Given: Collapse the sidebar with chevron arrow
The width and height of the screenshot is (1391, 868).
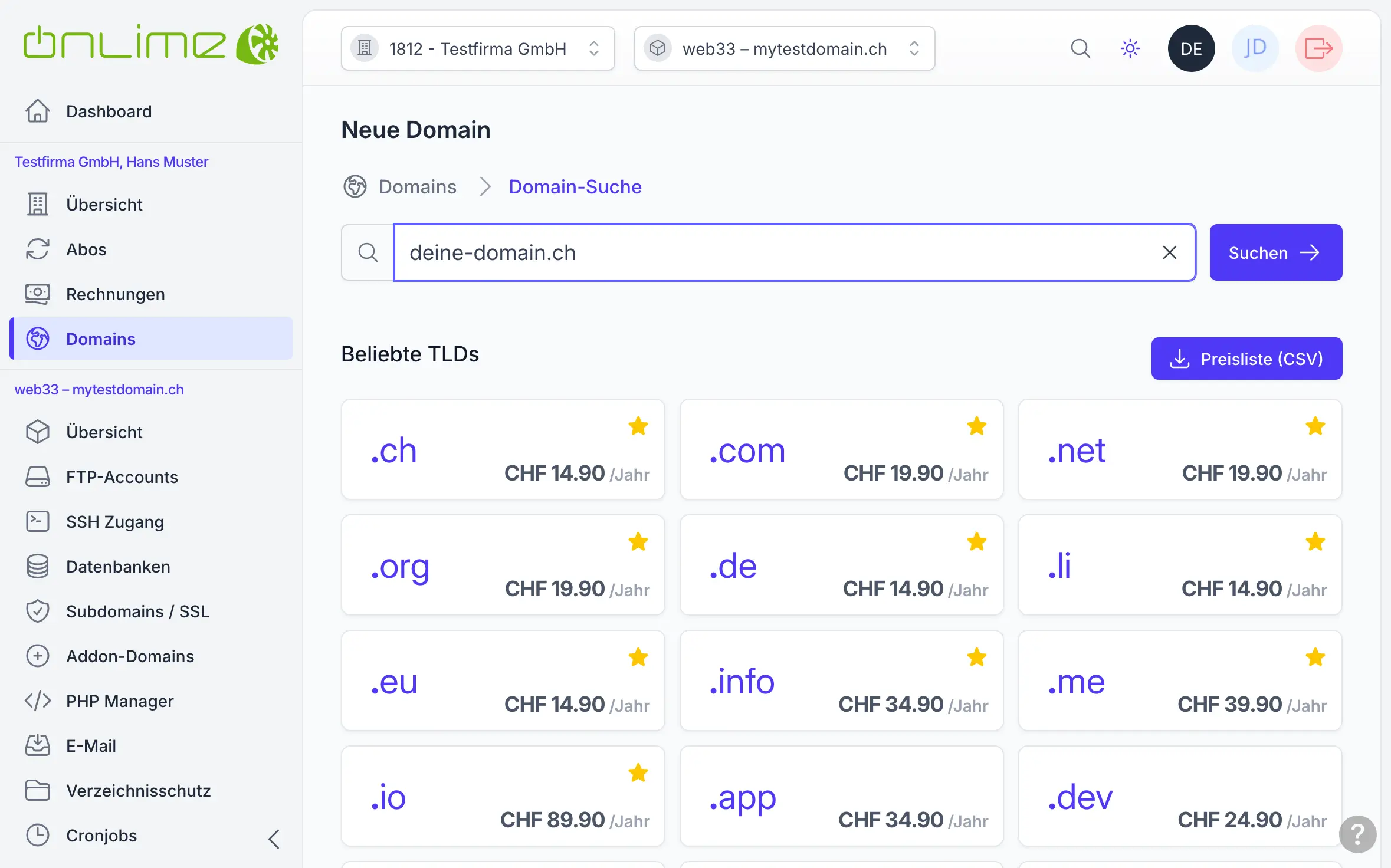Looking at the screenshot, I should (274, 839).
